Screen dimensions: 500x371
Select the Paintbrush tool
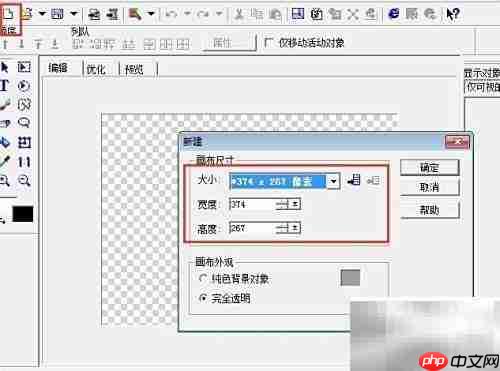click(4, 105)
